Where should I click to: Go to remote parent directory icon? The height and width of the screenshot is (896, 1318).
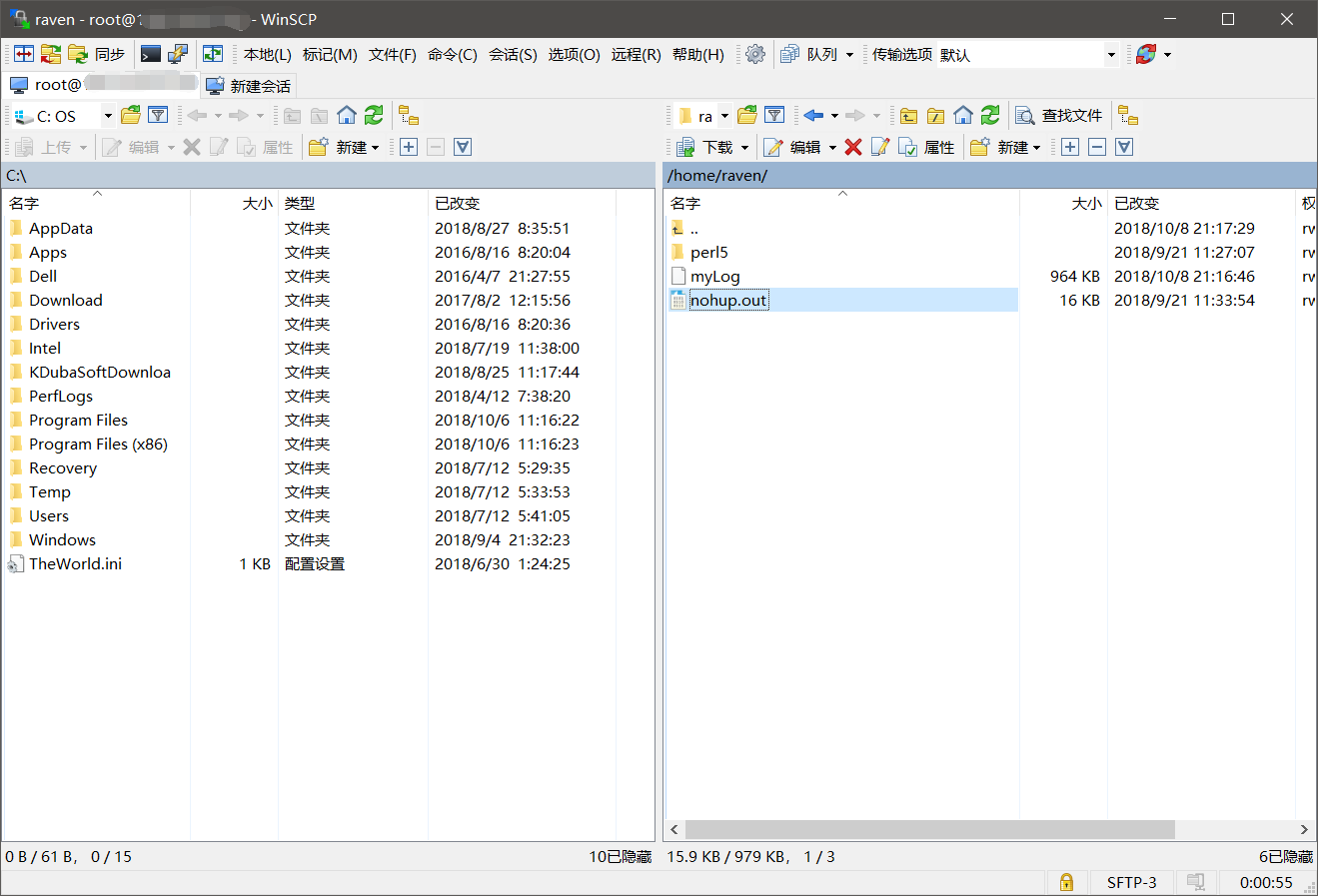click(x=908, y=116)
